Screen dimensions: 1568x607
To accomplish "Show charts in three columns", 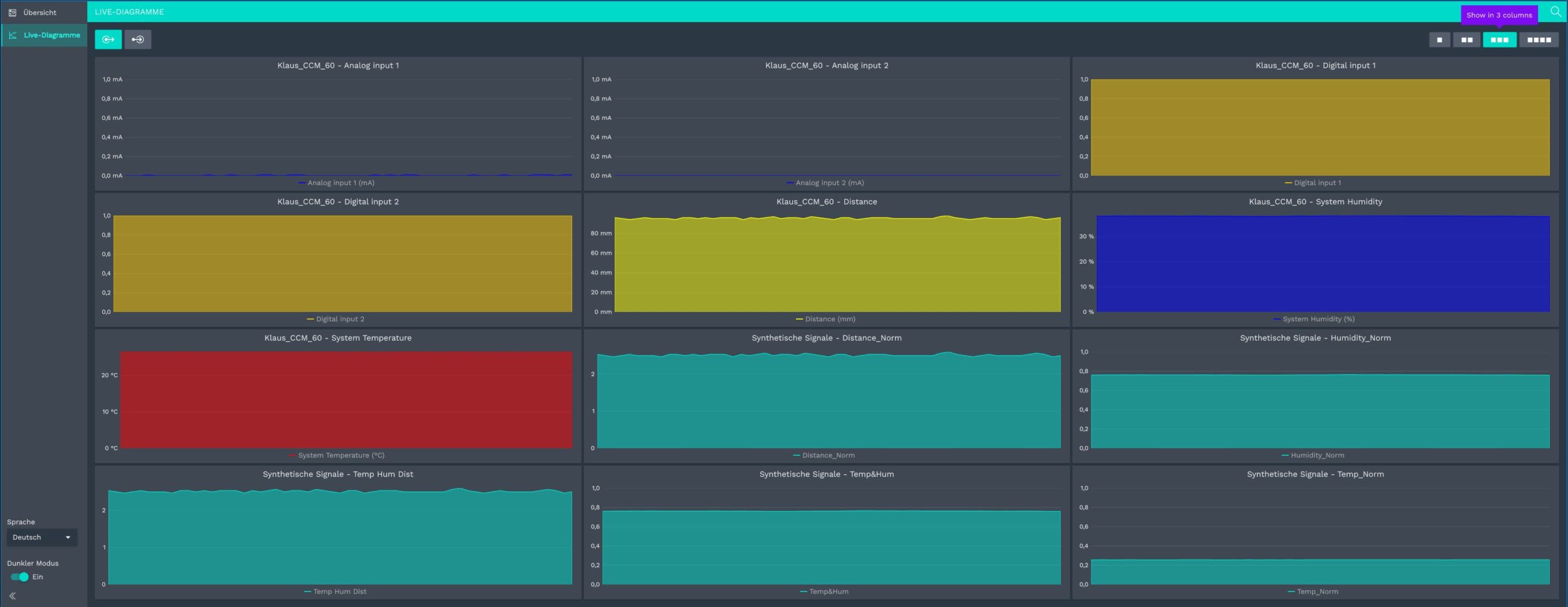I will coord(1500,40).
